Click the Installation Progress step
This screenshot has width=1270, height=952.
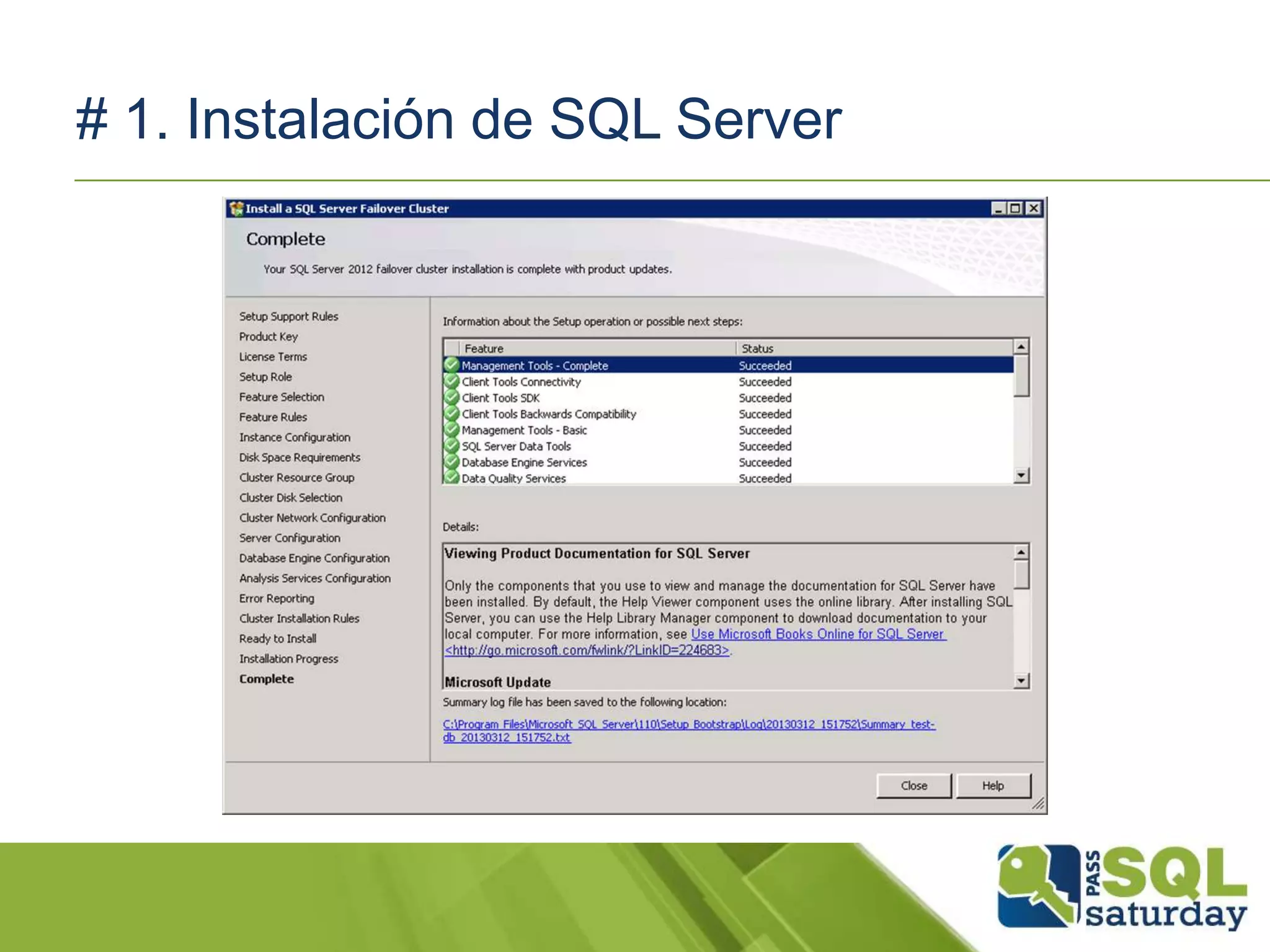[x=288, y=659]
